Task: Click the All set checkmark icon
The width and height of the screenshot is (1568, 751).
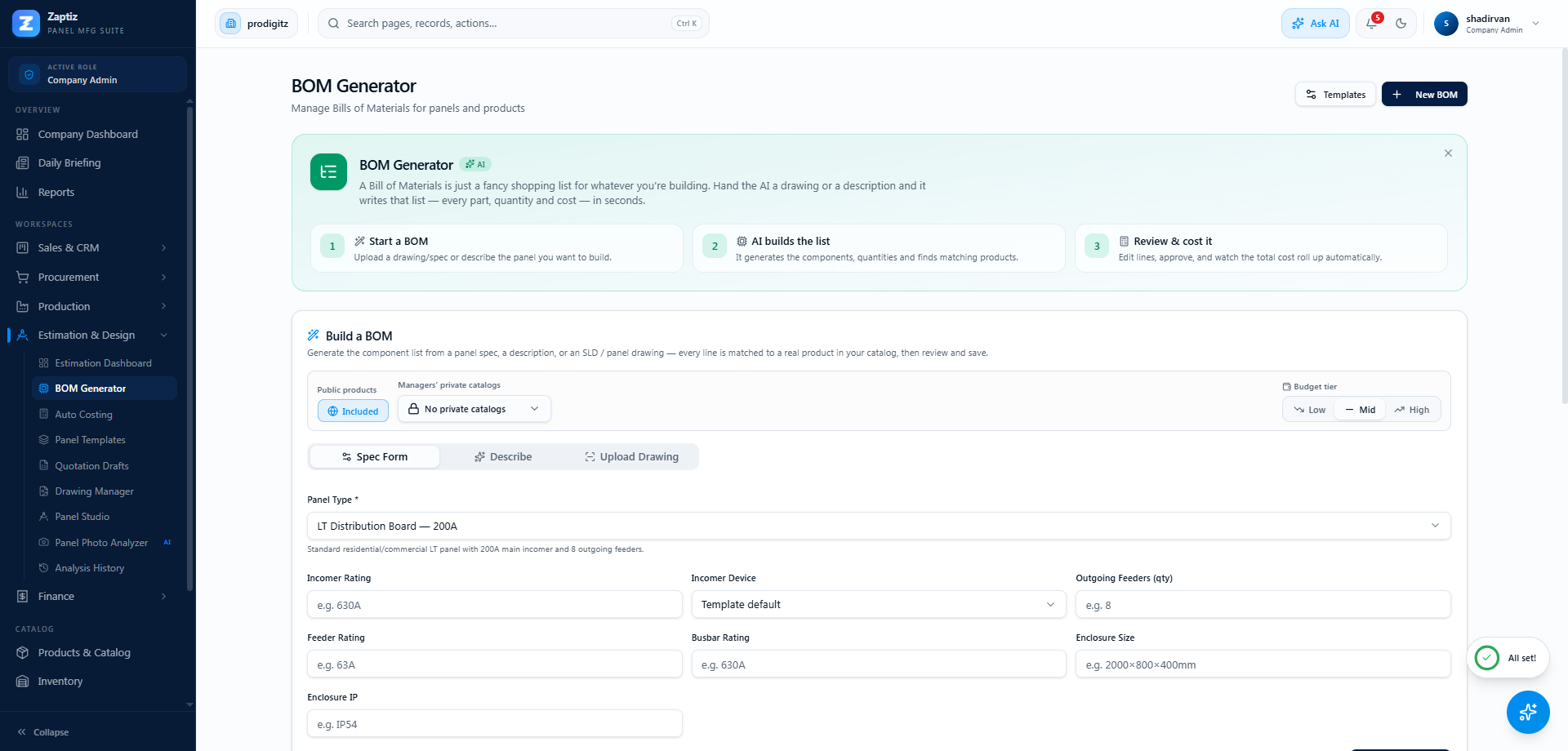Action: pyautogui.click(x=1487, y=658)
